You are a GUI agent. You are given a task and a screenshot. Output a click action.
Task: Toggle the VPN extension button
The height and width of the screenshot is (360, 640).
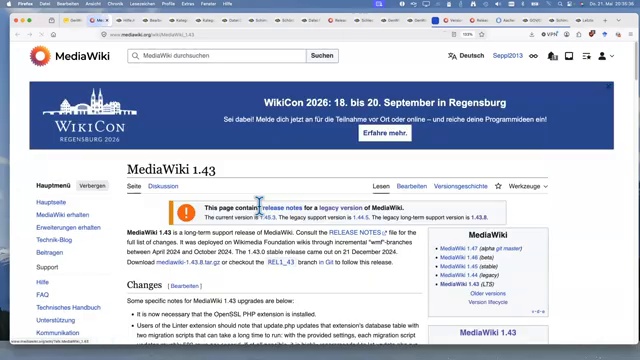pyautogui.click(x=549, y=35)
